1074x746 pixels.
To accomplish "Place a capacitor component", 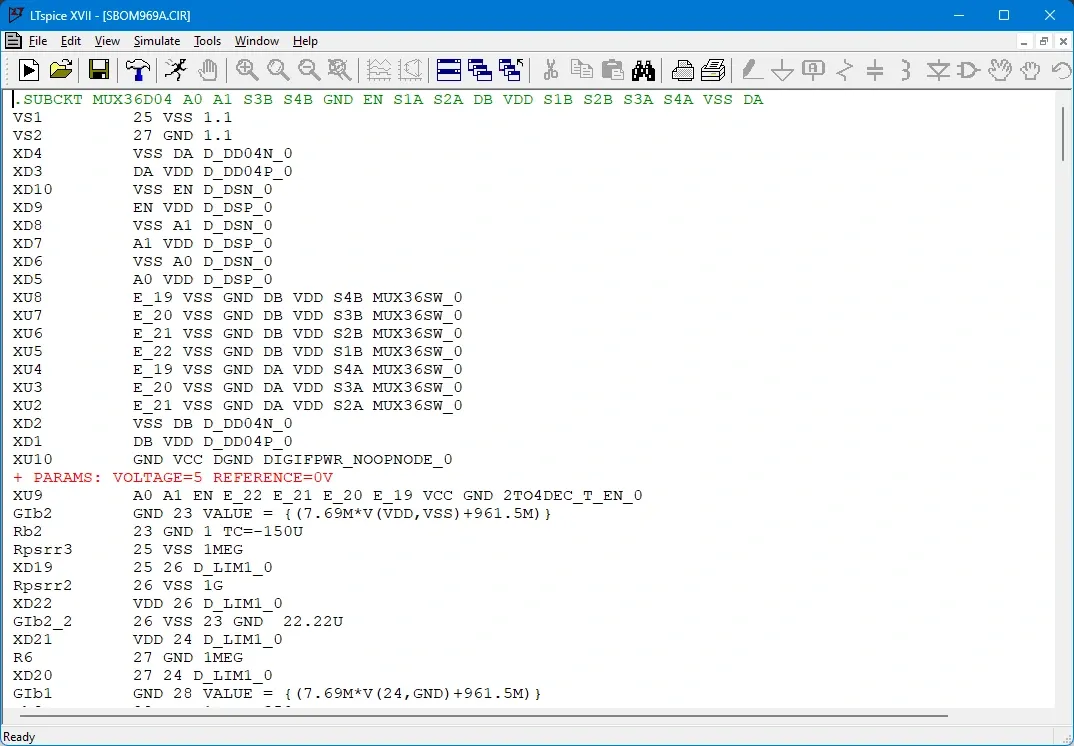I will tap(875, 70).
